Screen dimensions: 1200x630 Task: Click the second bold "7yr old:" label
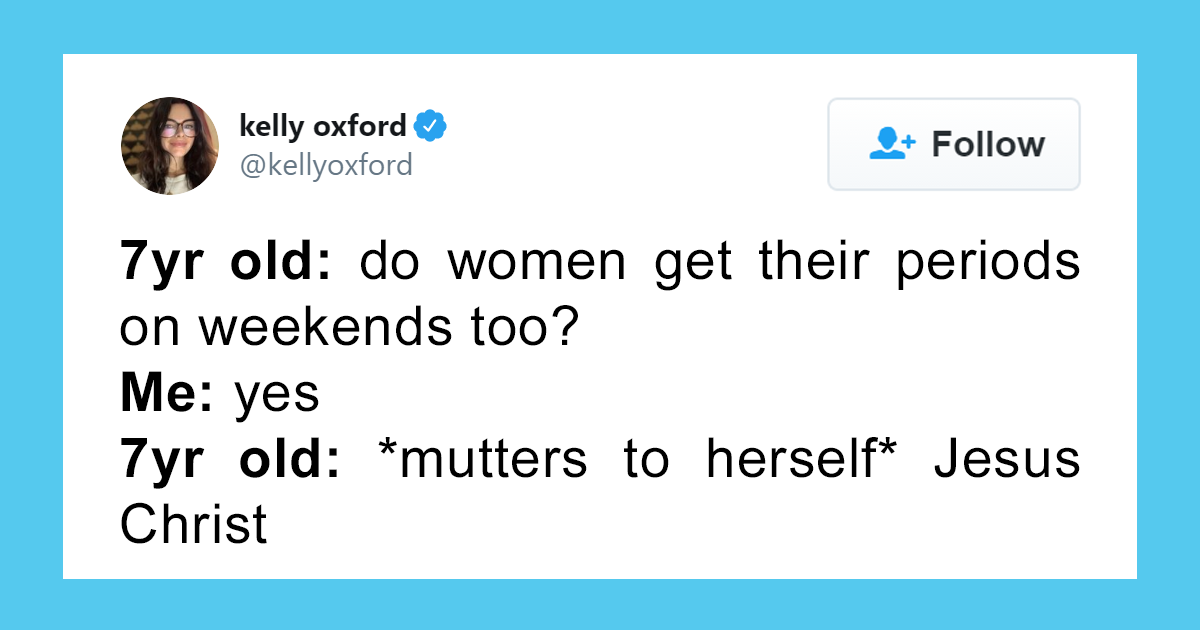(230, 460)
